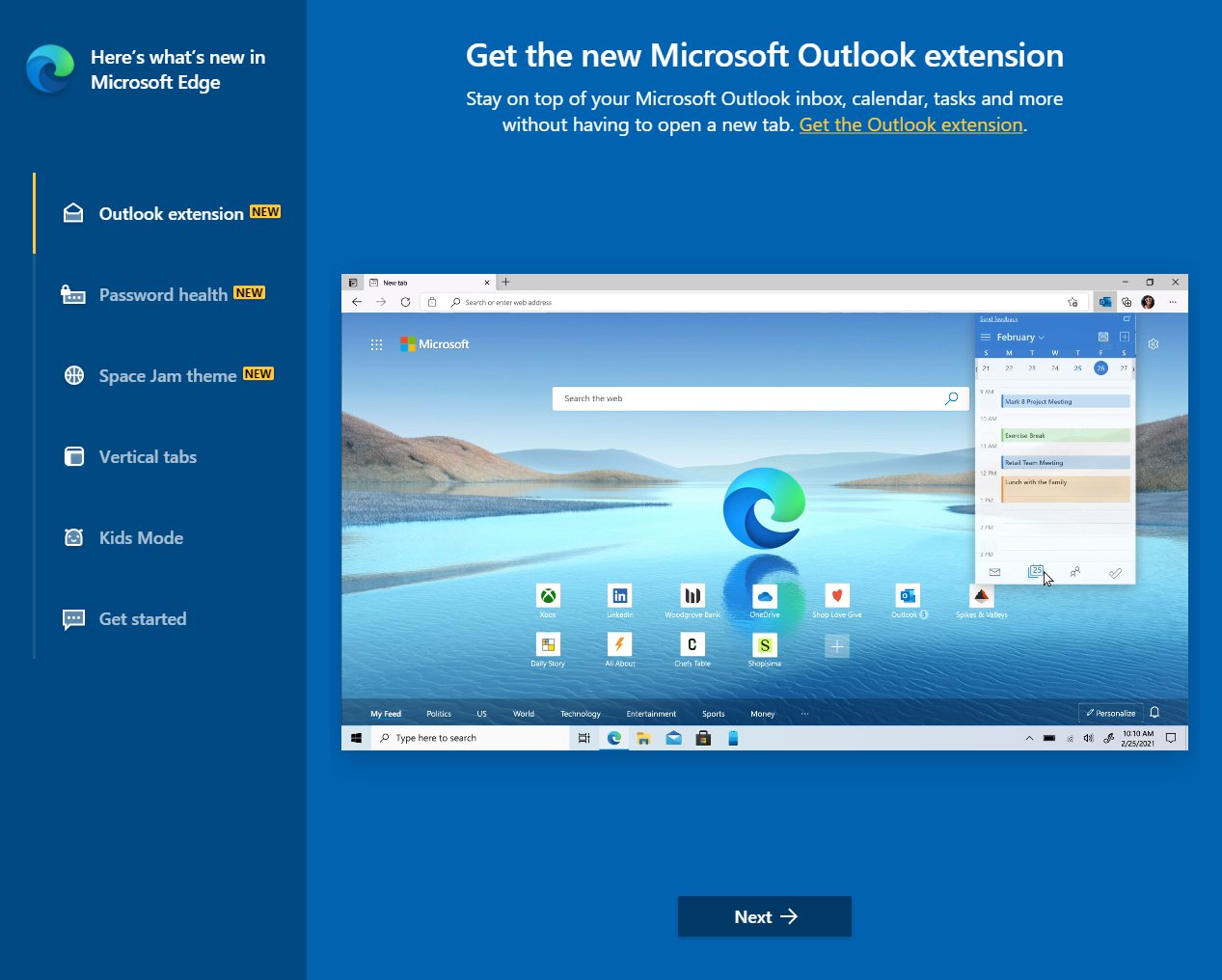Open the app launcher grid beside Microsoft logo

[376, 344]
